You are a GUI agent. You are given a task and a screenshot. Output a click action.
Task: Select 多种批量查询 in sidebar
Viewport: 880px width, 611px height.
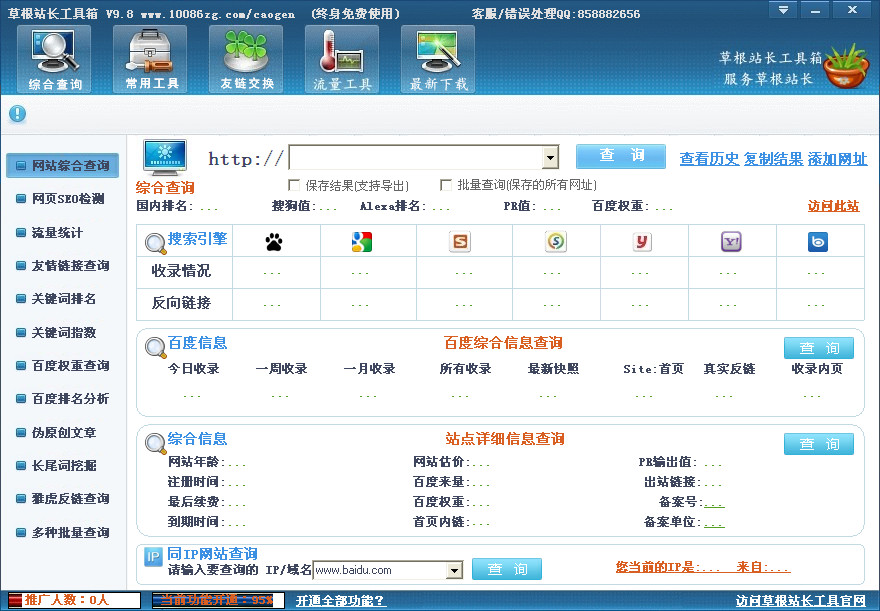[62, 532]
